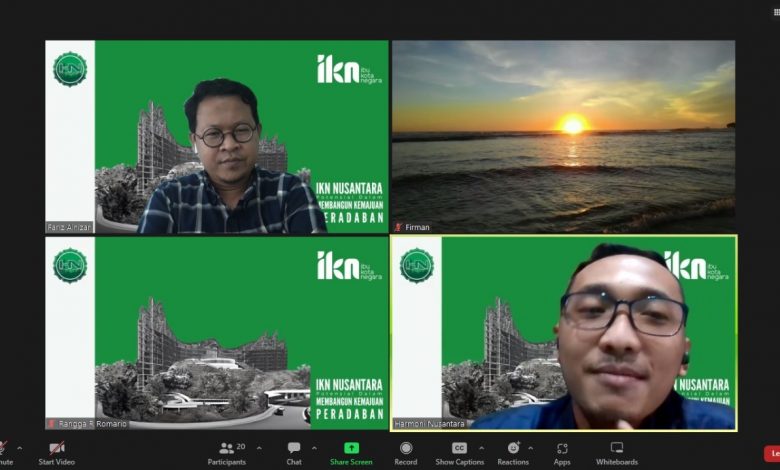Select Firman's sunset video tile
Screen dimensions: 780x470
(x=564, y=137)
